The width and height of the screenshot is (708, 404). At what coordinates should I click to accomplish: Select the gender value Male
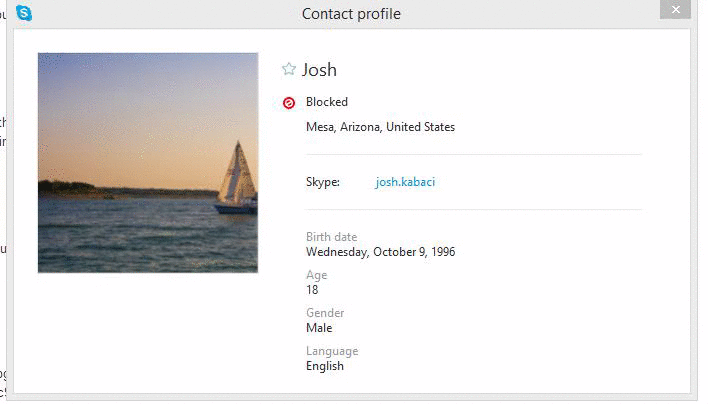click(x=319, y=328)
